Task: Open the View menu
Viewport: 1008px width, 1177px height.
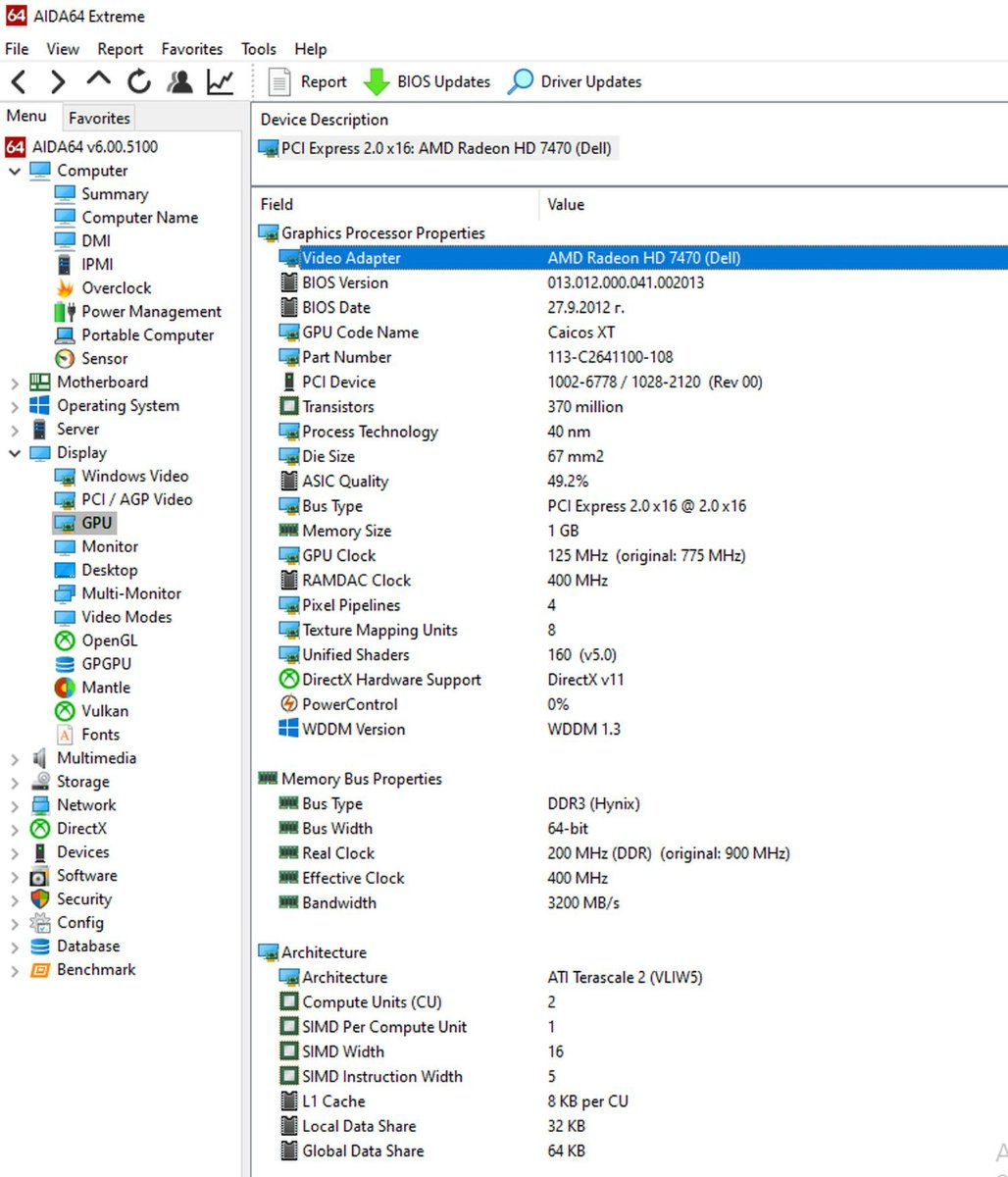Action: 63,49
